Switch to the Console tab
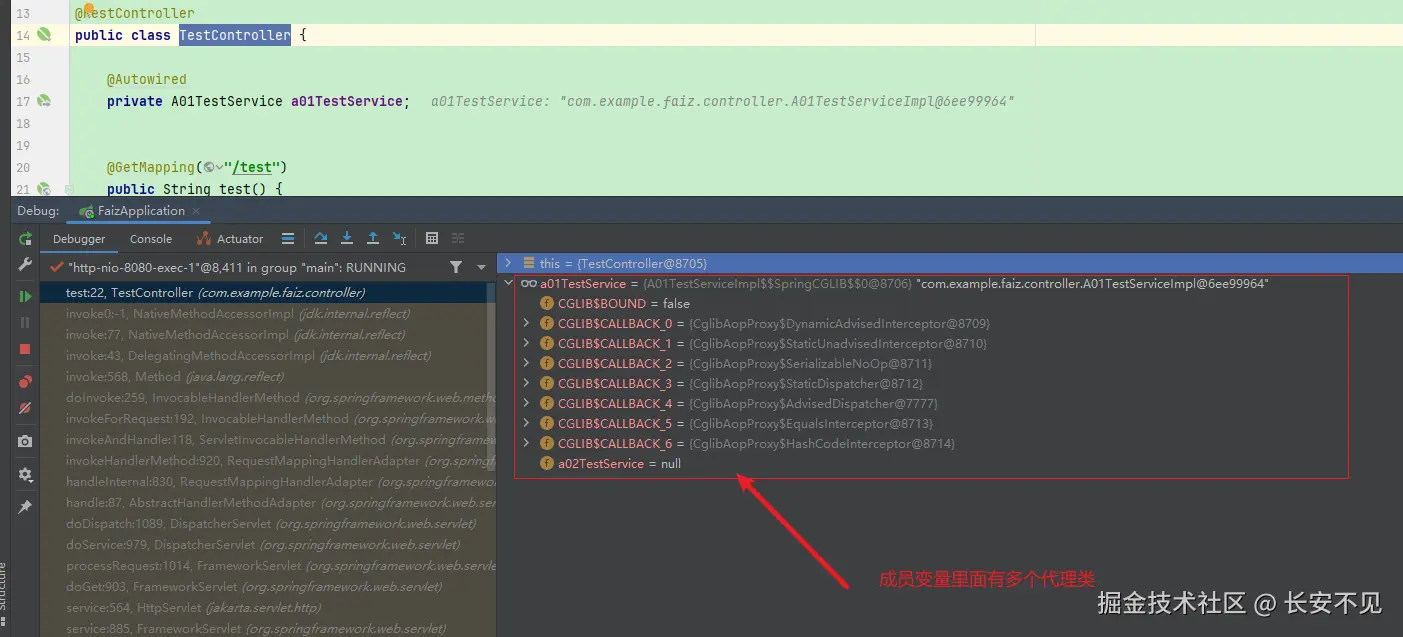 (x=151, y=239)
